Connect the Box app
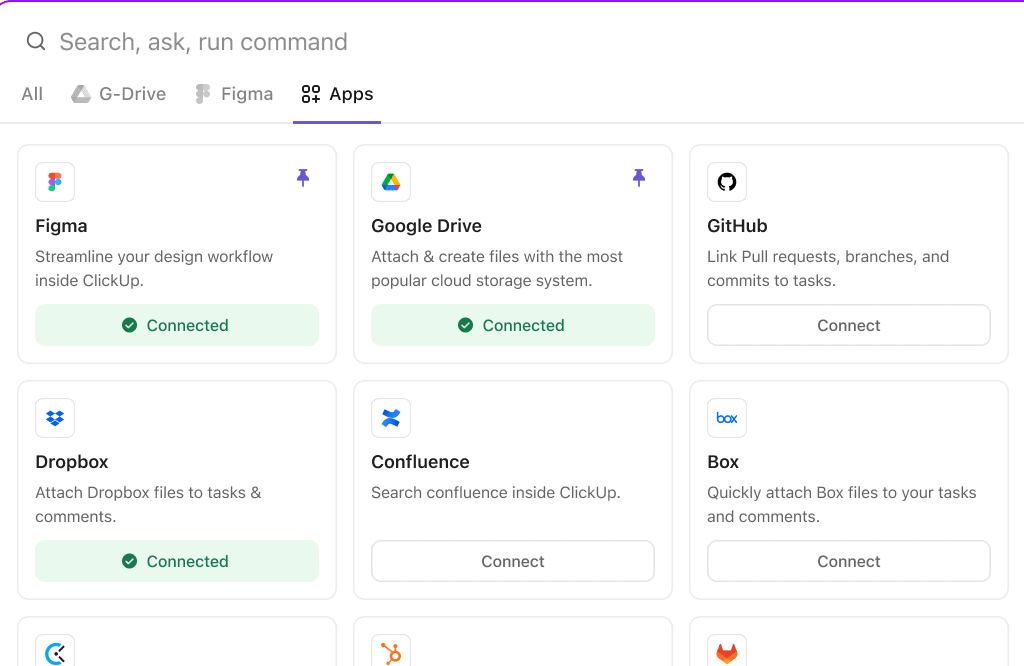The width and height of the screenshot is (1024, 666). coord(849,561)
